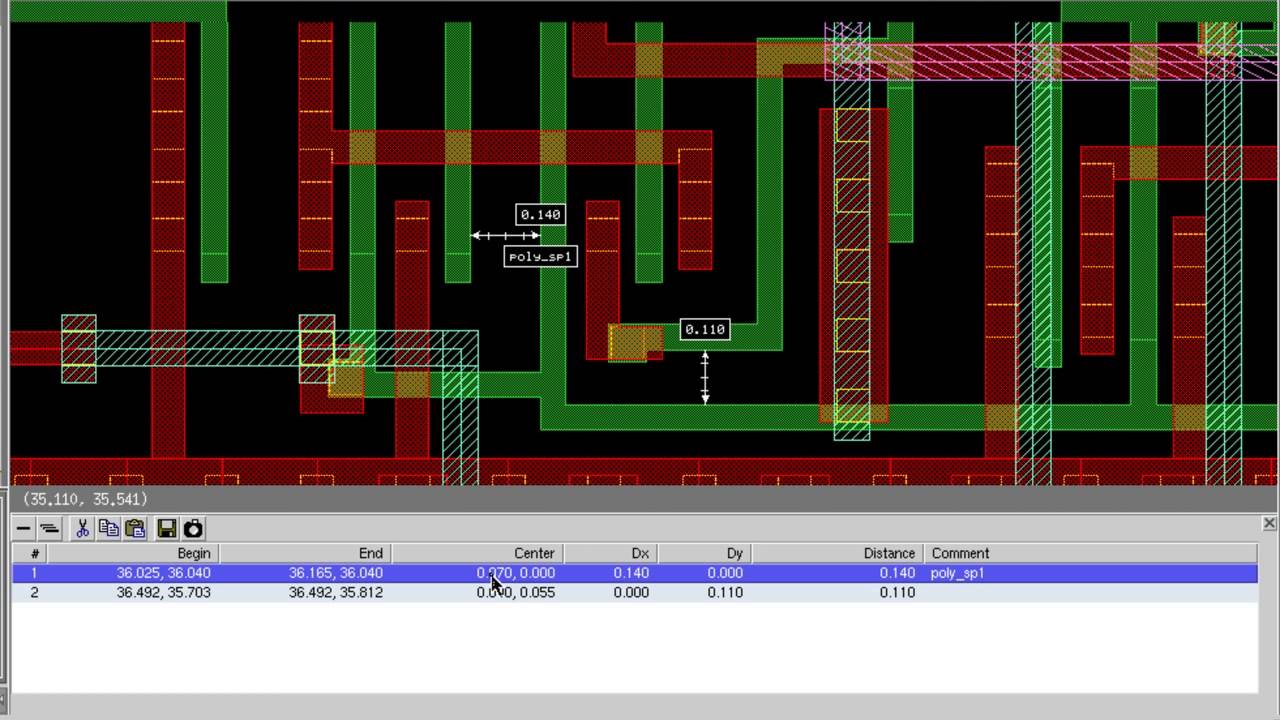Close the ruler panel with the X button

1269,523
